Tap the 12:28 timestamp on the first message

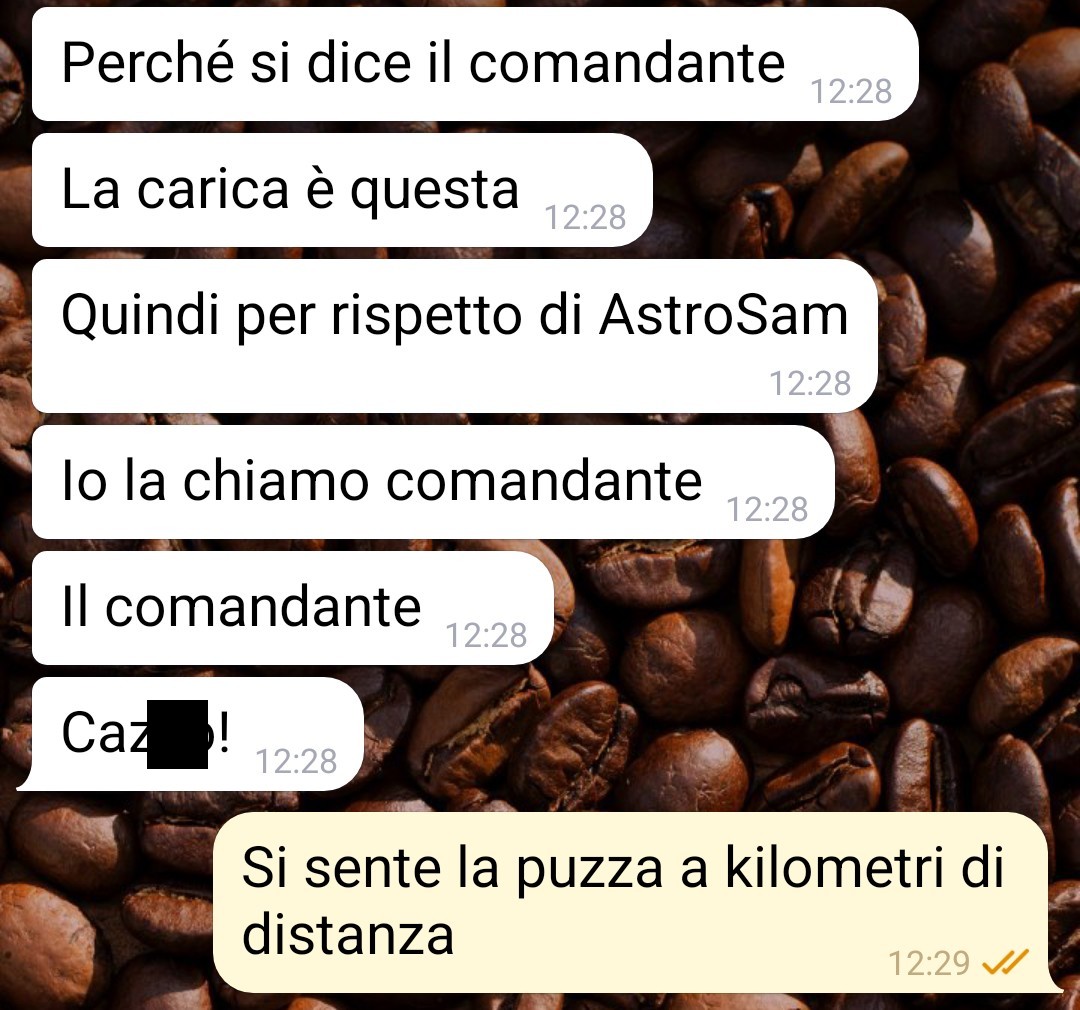851,91
